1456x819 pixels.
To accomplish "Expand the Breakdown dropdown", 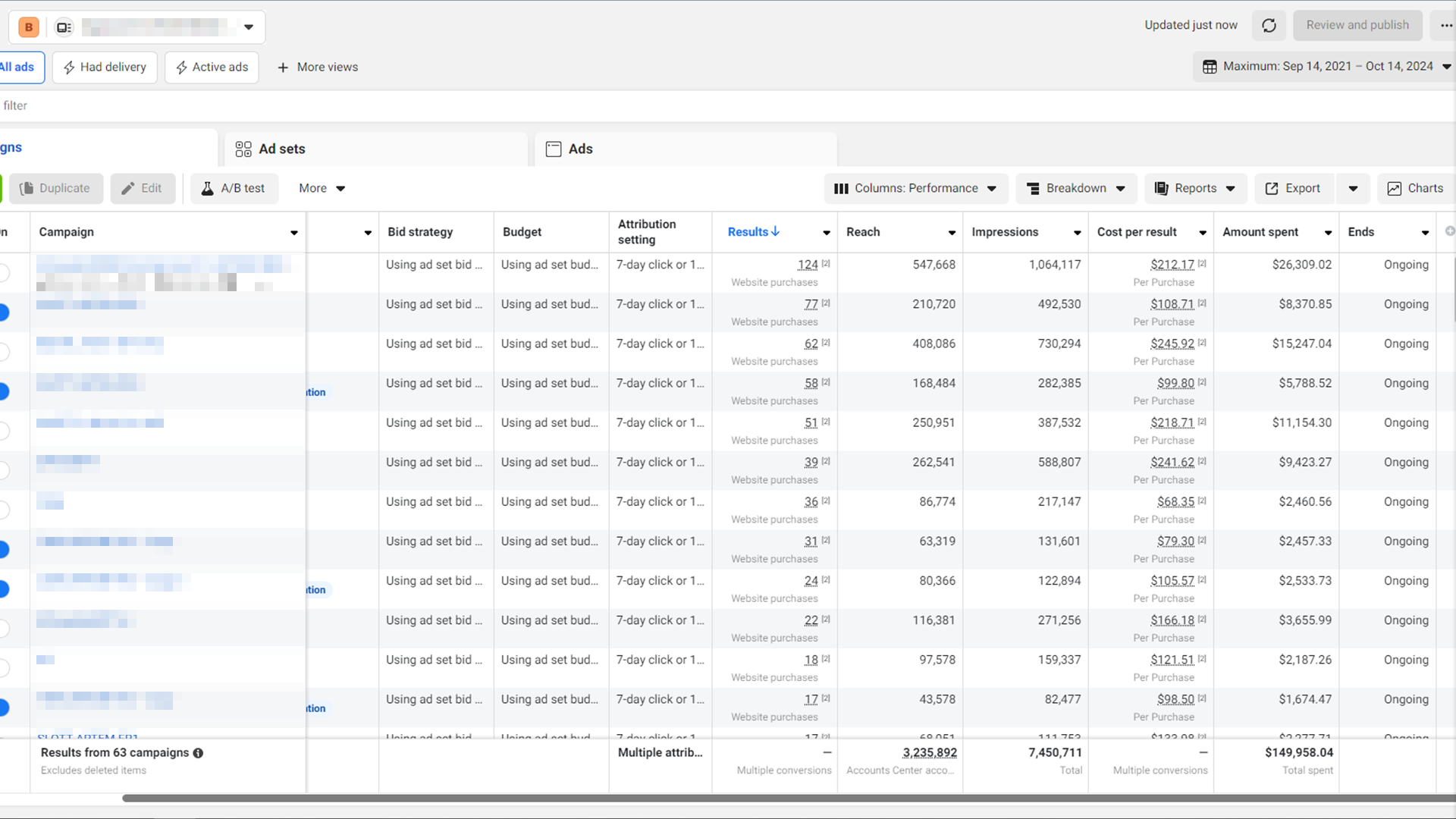I will coord(1075,188).
